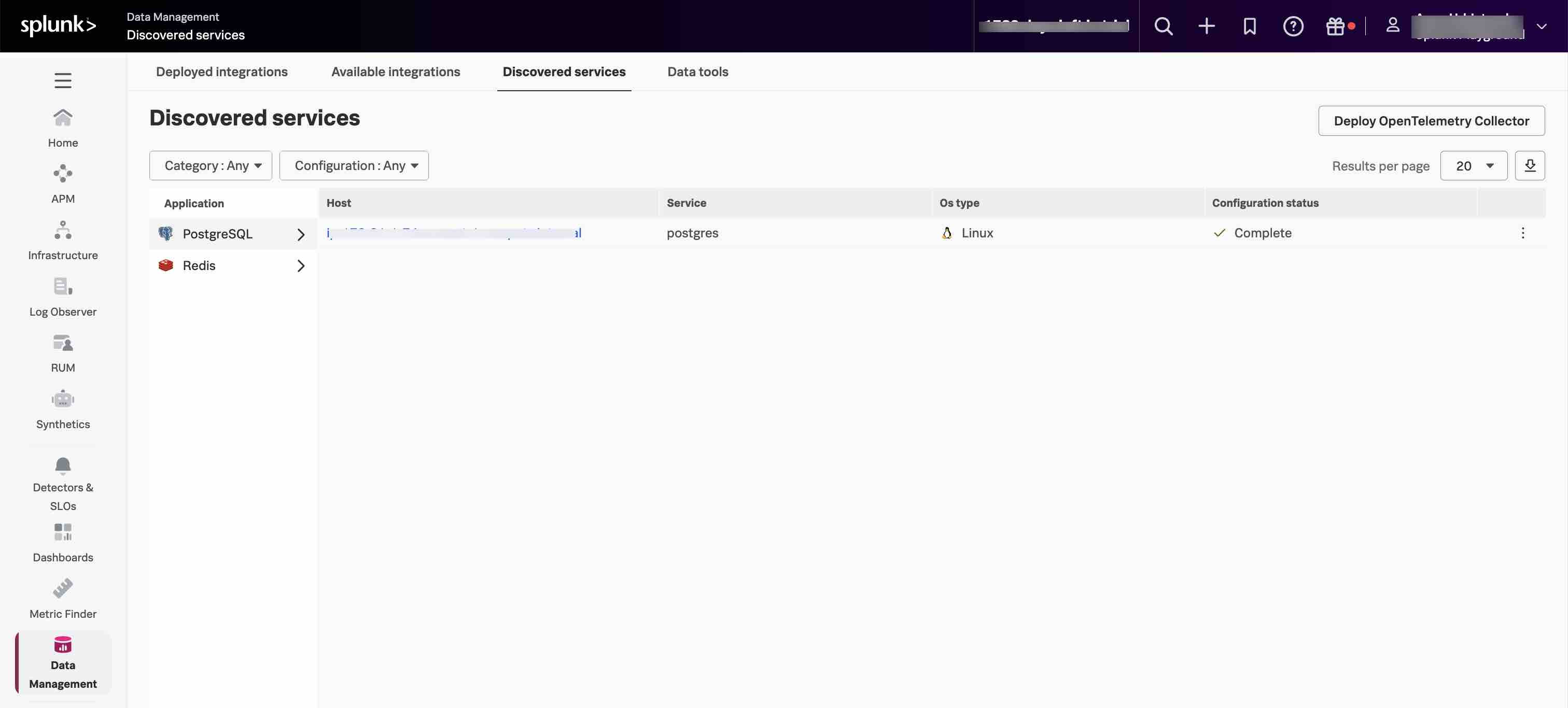Open the Home section
The height and width of the screenshot is (708, 1568).
click(63, 129)
